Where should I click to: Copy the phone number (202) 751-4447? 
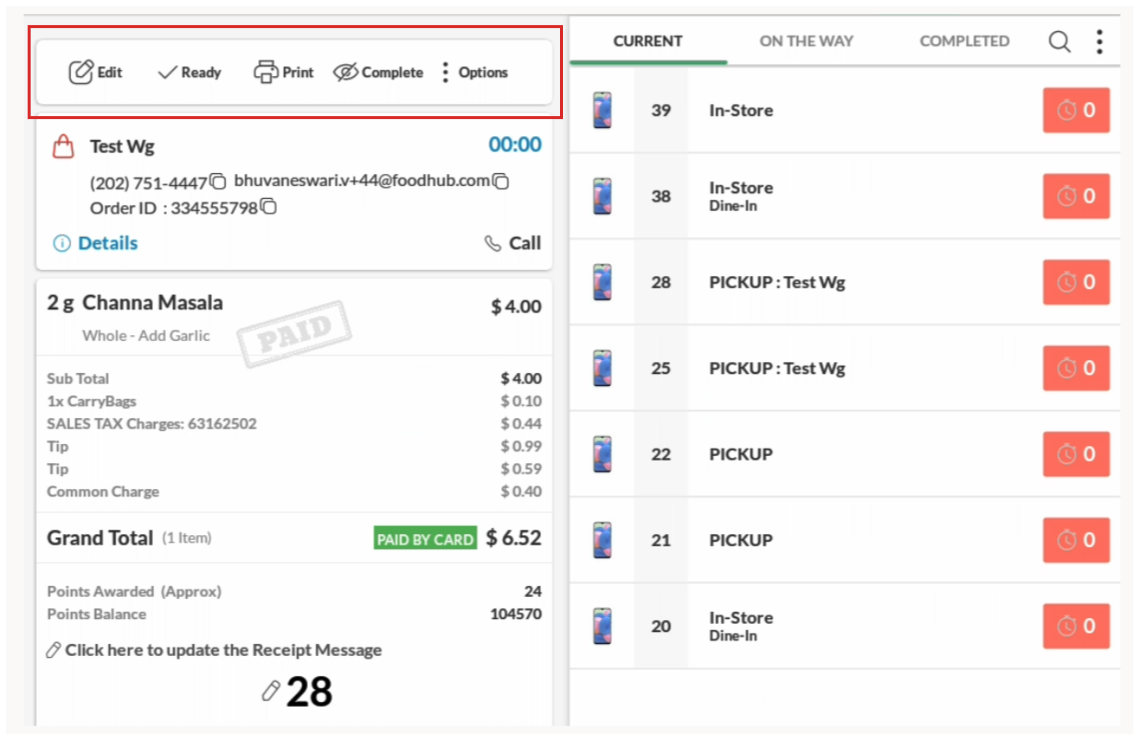pos(217,181)
